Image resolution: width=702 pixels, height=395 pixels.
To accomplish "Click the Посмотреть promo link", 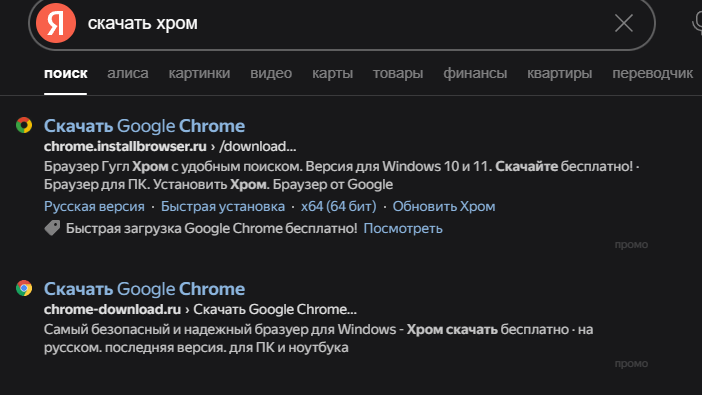I will click(x=403, y=228).
